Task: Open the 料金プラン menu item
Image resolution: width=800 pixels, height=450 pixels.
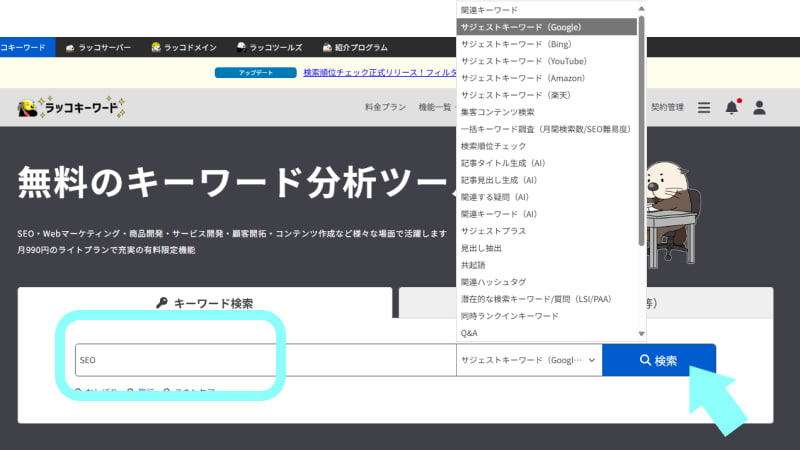Action: coord(385,107)
